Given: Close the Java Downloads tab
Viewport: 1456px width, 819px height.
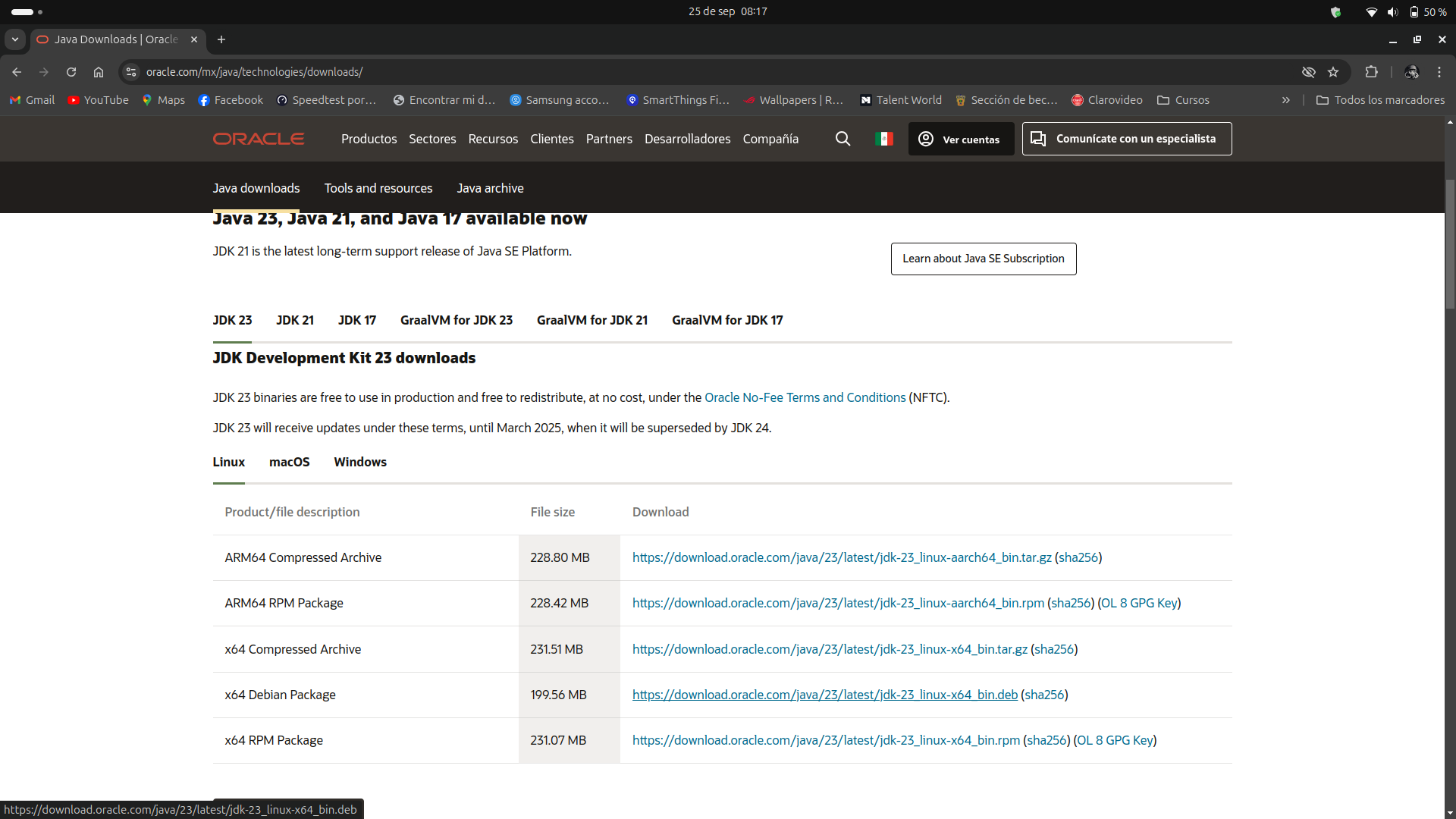Looking at the screenshot, I should tap(194, 39).
